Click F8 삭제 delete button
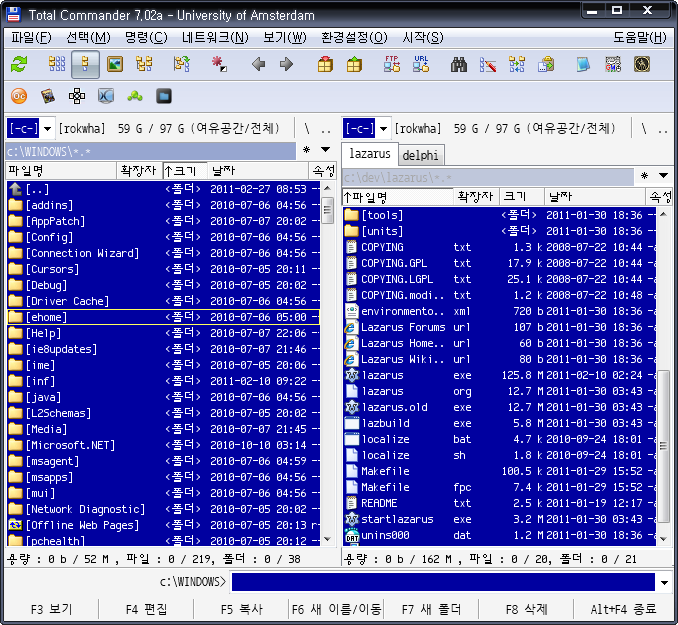 (527, 609)
